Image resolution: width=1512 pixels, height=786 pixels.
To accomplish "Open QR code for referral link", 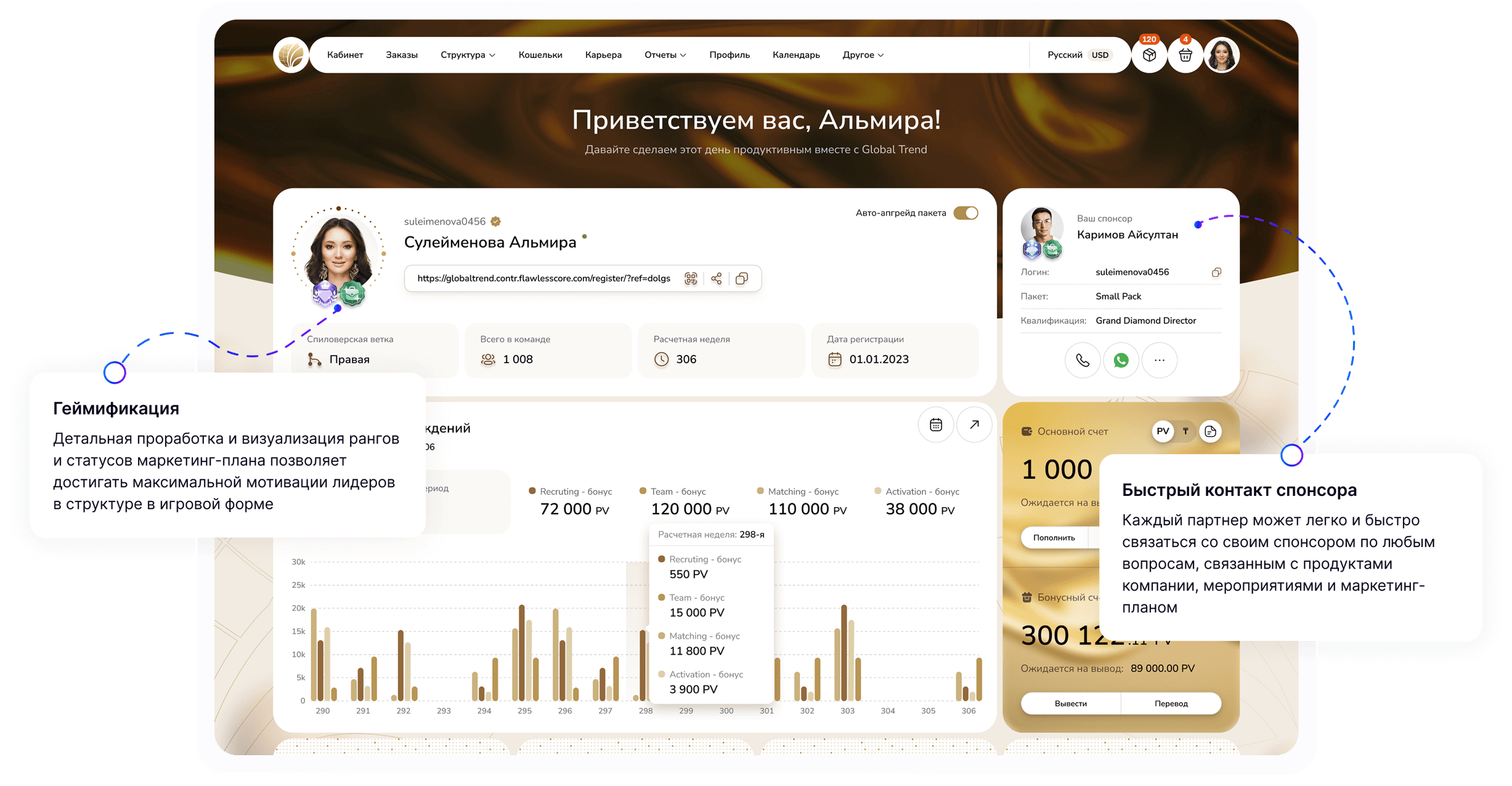I will (691, 278).
